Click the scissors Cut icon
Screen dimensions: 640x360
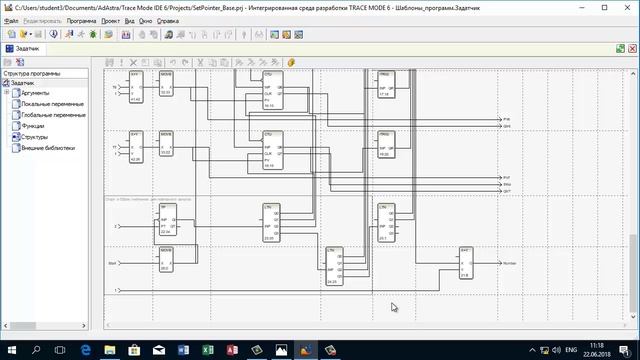point(200,62)
